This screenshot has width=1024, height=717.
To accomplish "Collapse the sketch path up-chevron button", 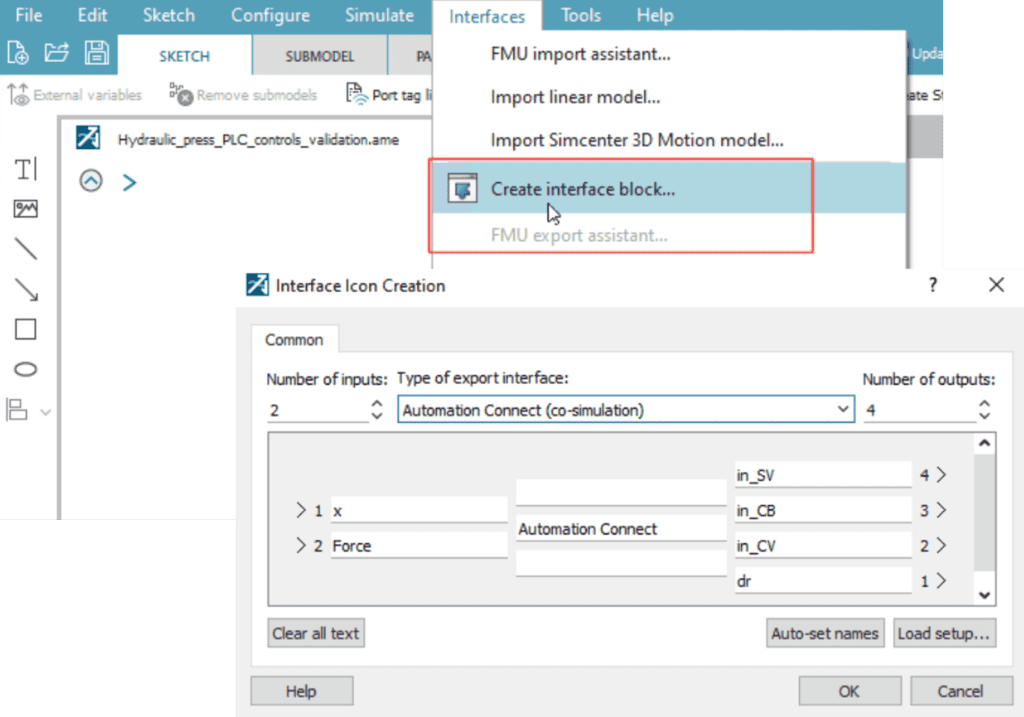I will point(91,181).
